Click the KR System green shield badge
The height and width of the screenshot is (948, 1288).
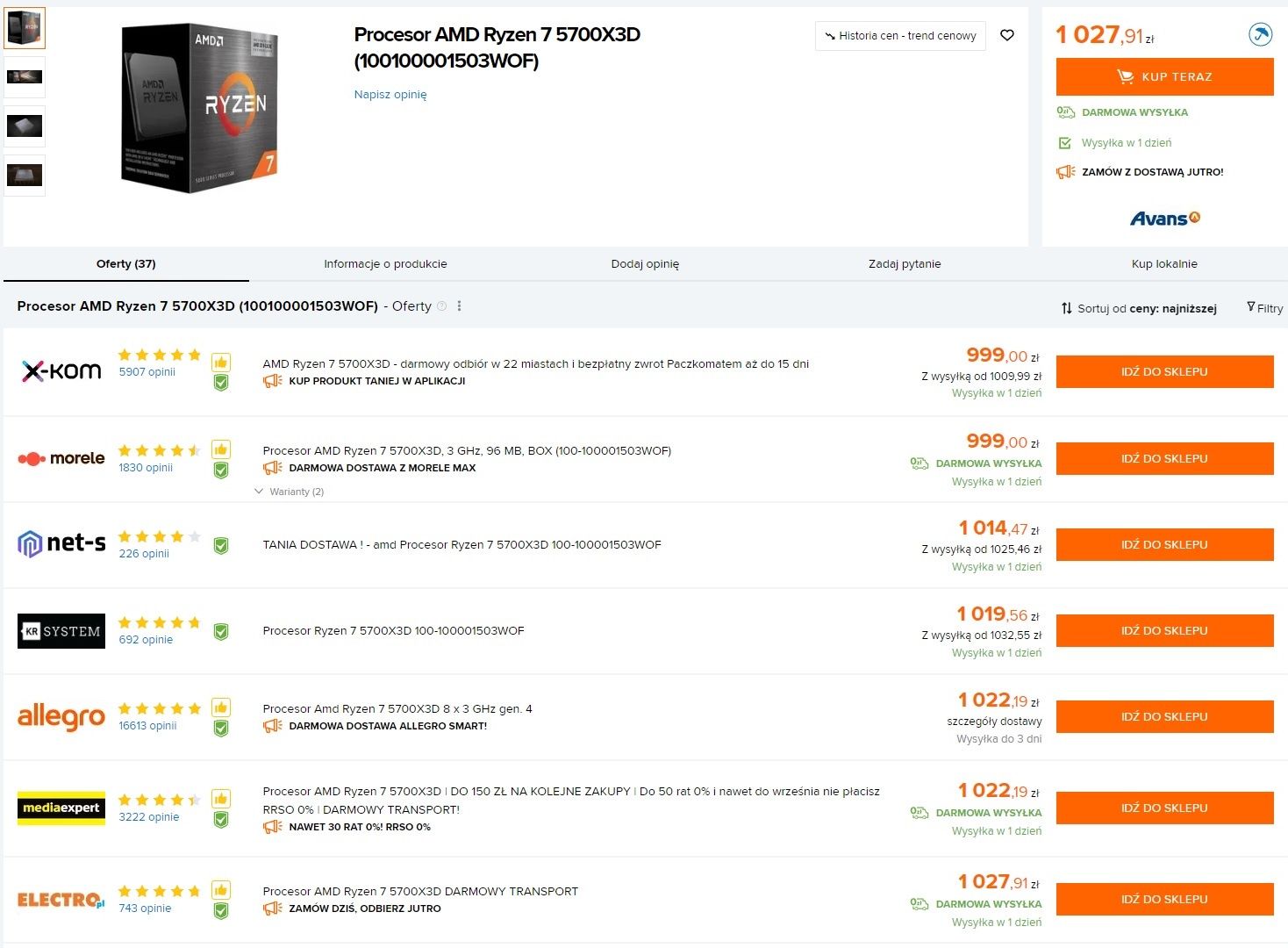221,631
